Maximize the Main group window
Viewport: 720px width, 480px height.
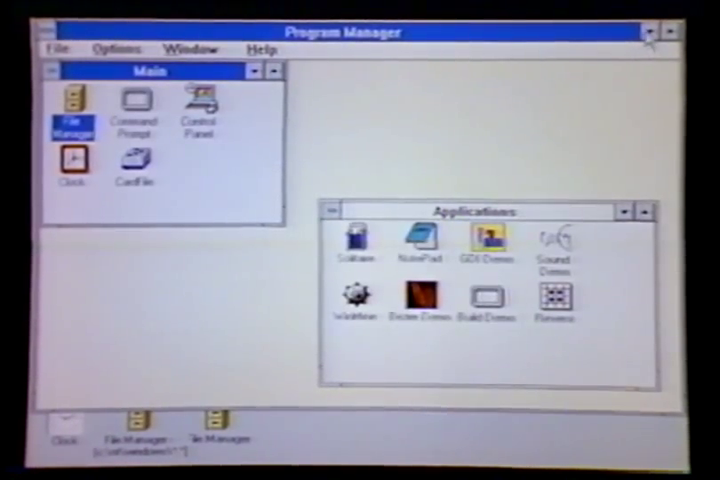[x=274, y=71]
